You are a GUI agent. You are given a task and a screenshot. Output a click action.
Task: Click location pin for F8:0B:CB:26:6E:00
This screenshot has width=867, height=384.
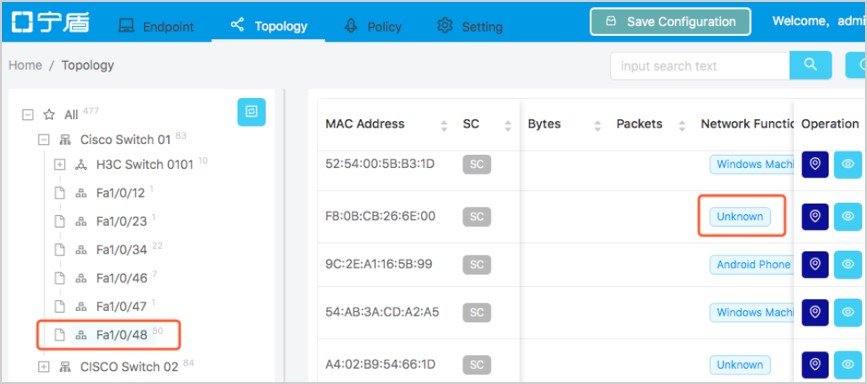coord(815,216)
